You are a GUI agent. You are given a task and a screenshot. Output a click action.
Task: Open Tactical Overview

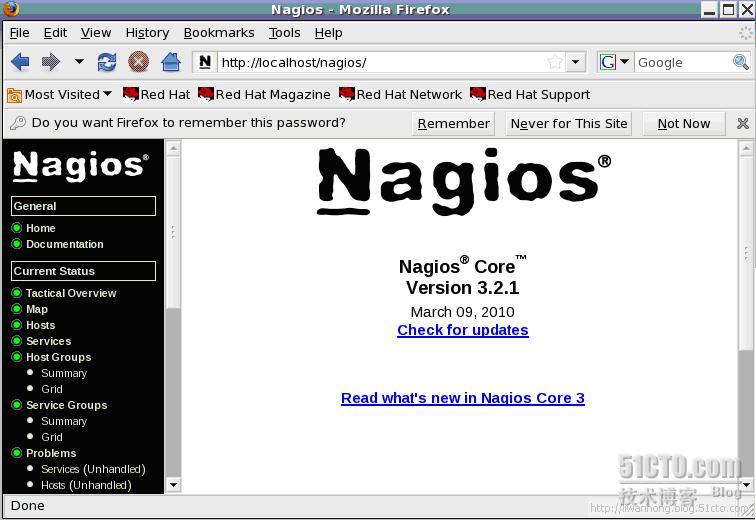[x=71, y=293]
